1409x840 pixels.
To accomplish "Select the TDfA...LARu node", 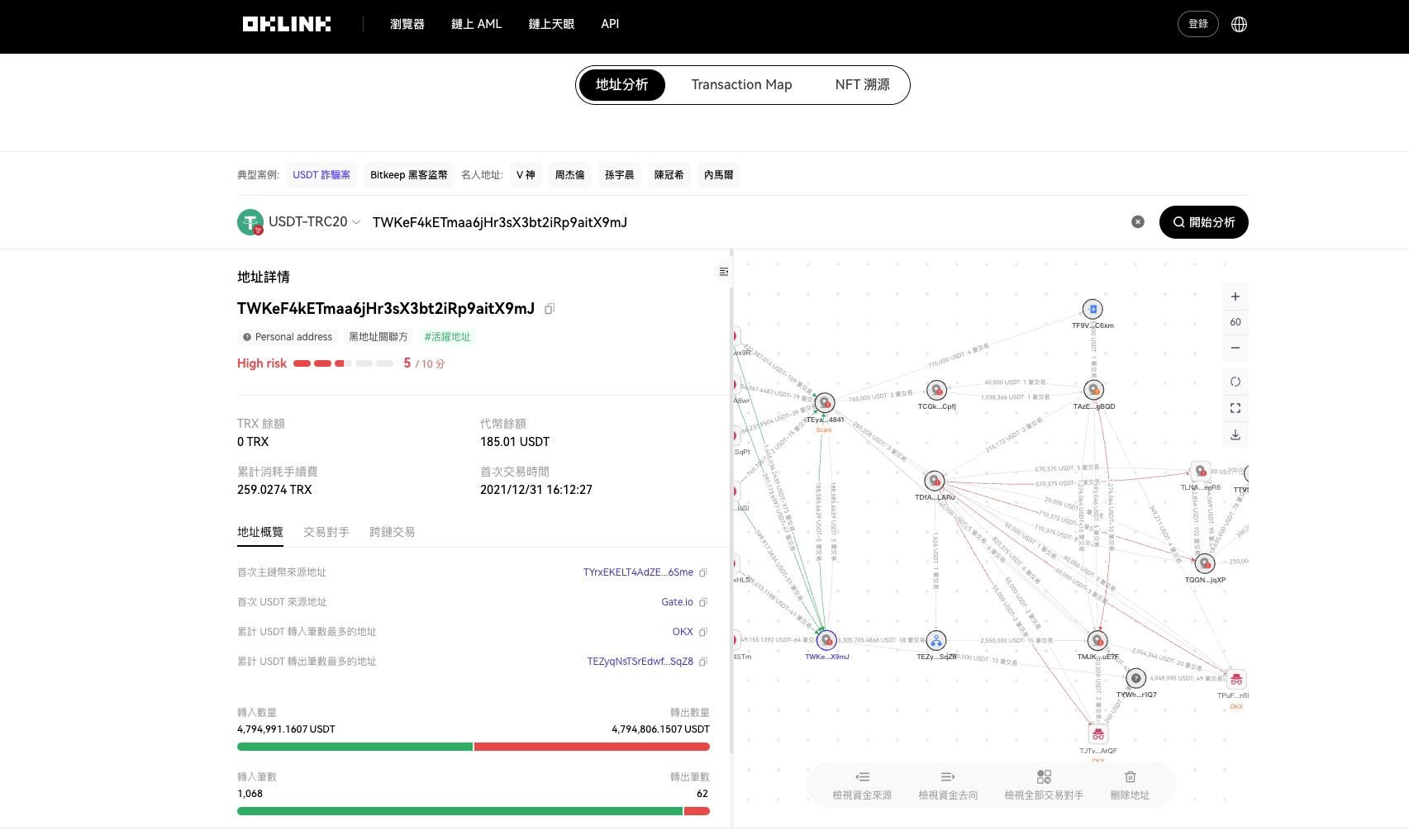I will [935, 480].
